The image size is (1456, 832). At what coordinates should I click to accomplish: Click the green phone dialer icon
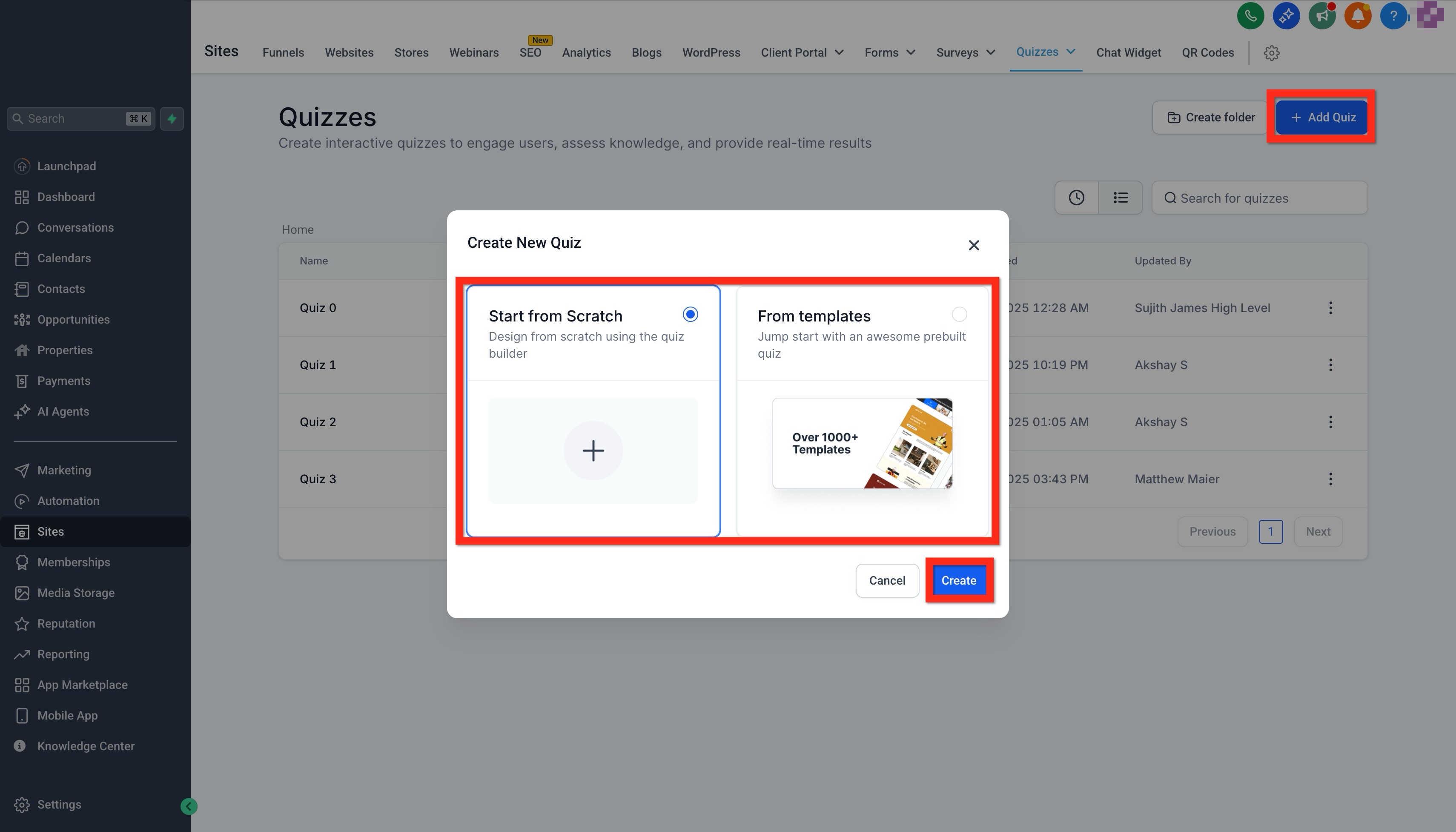[1250, 16]
